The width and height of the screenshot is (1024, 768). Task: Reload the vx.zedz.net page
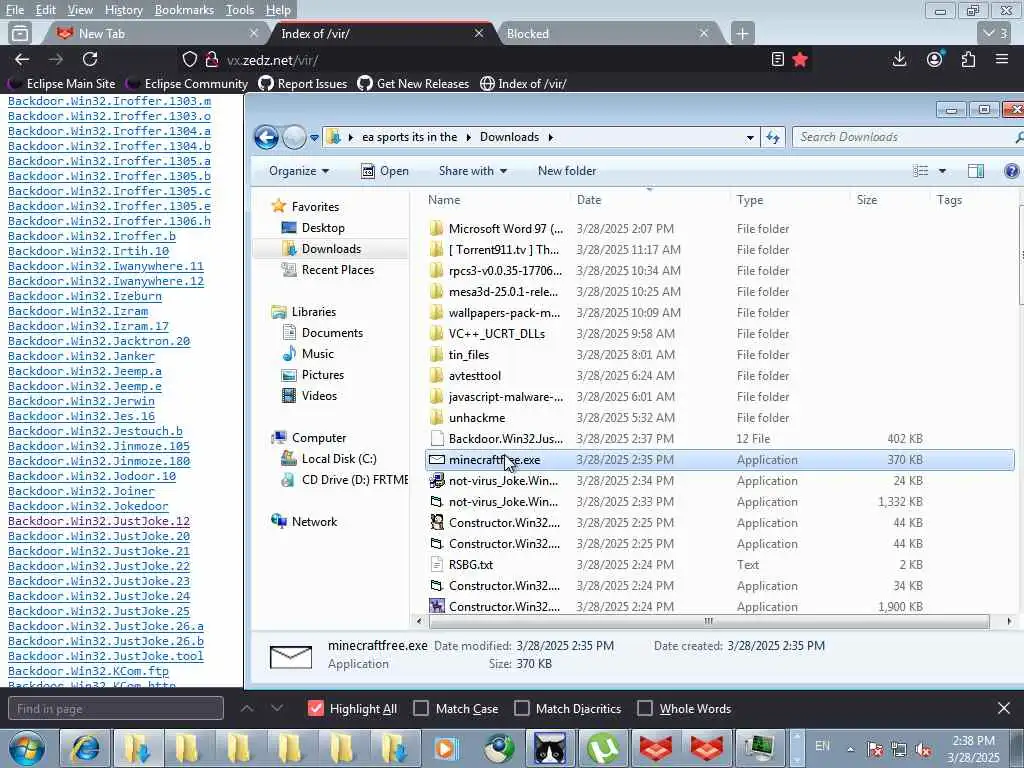point(90,59)
